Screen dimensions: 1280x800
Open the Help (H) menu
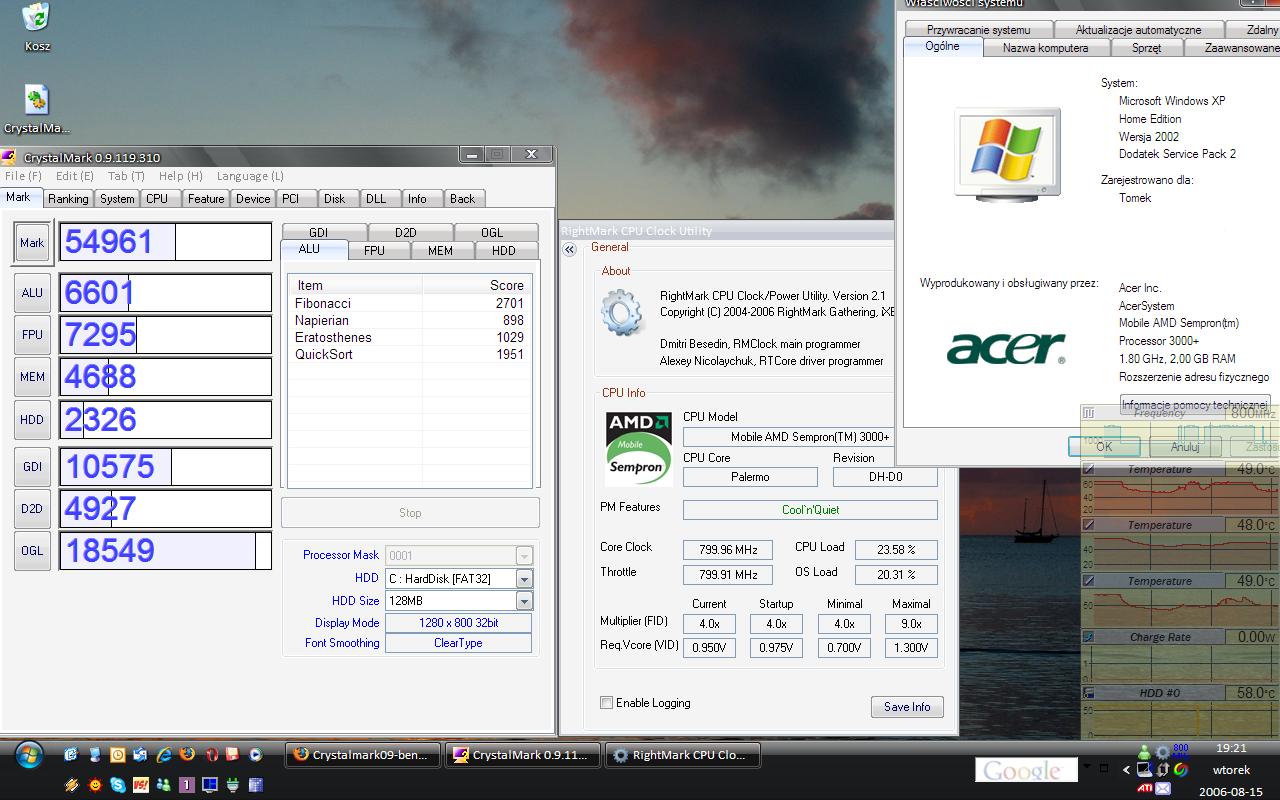(x=181, y=176)
